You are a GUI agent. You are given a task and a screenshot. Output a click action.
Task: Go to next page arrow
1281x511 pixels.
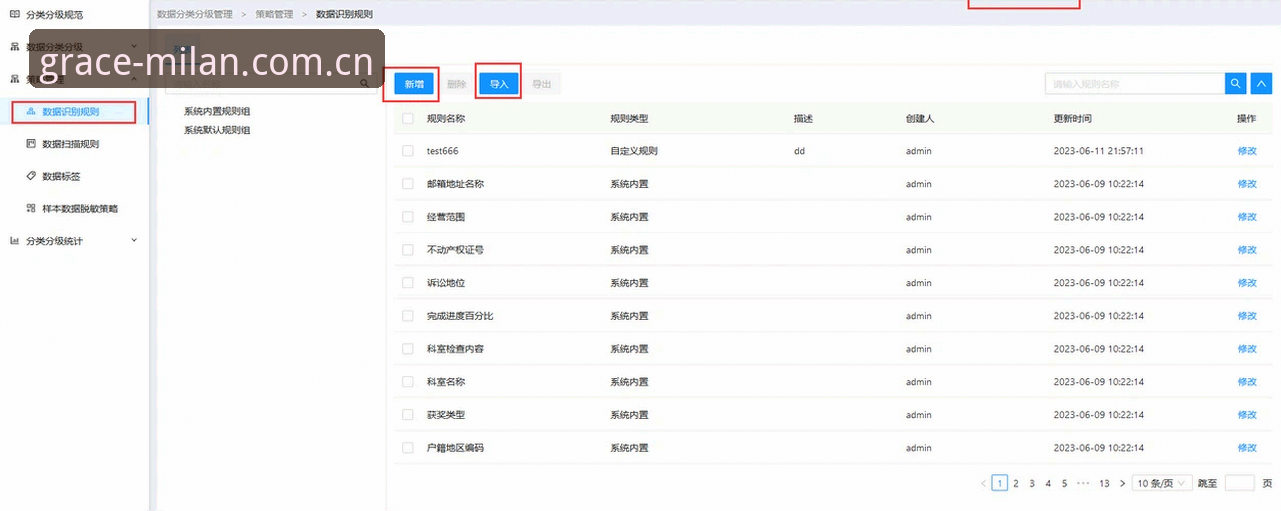(x=1123, y=483)
